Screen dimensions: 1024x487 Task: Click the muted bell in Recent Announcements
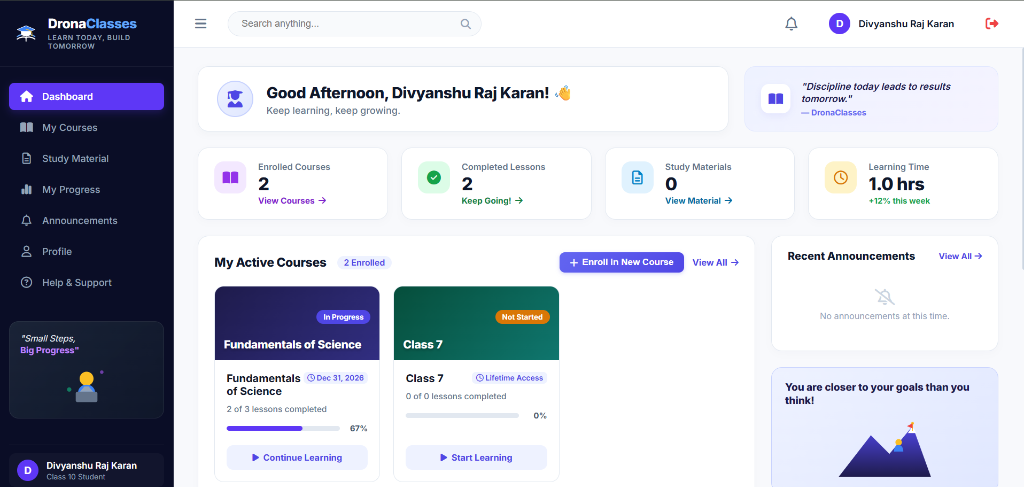click(x=884, y=297)
